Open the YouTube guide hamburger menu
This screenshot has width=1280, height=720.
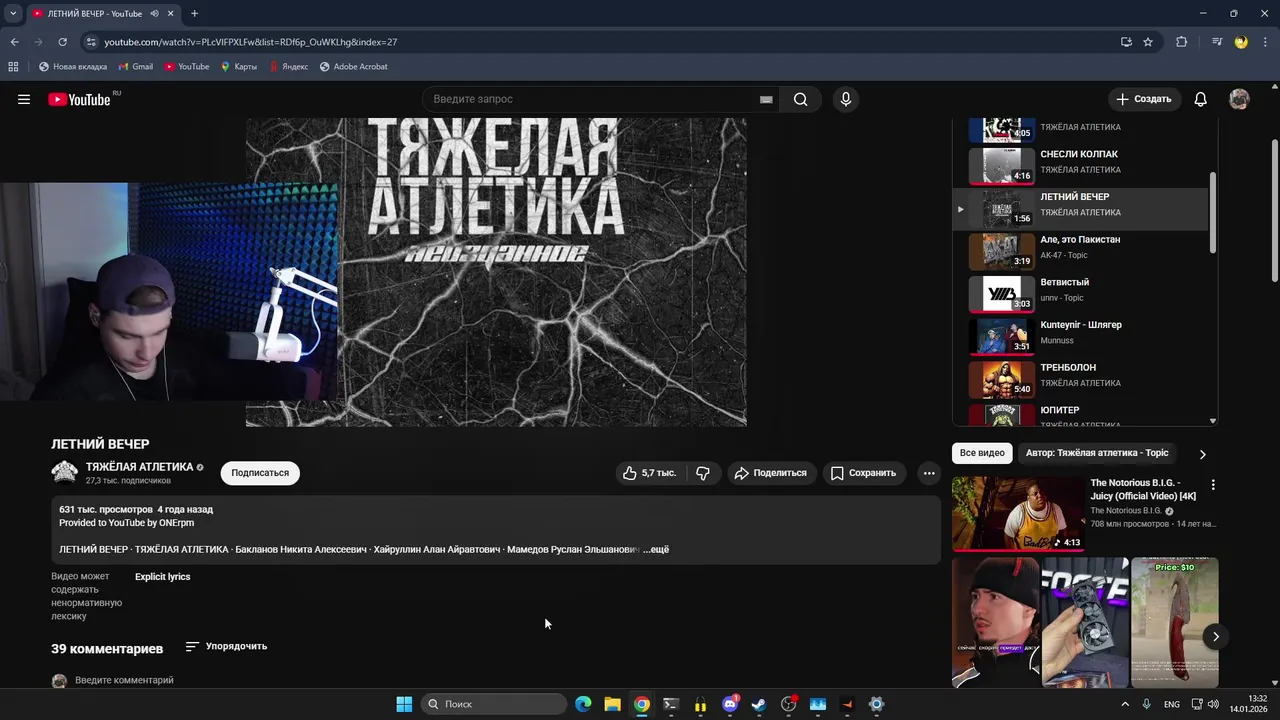[x=24, y=99]
